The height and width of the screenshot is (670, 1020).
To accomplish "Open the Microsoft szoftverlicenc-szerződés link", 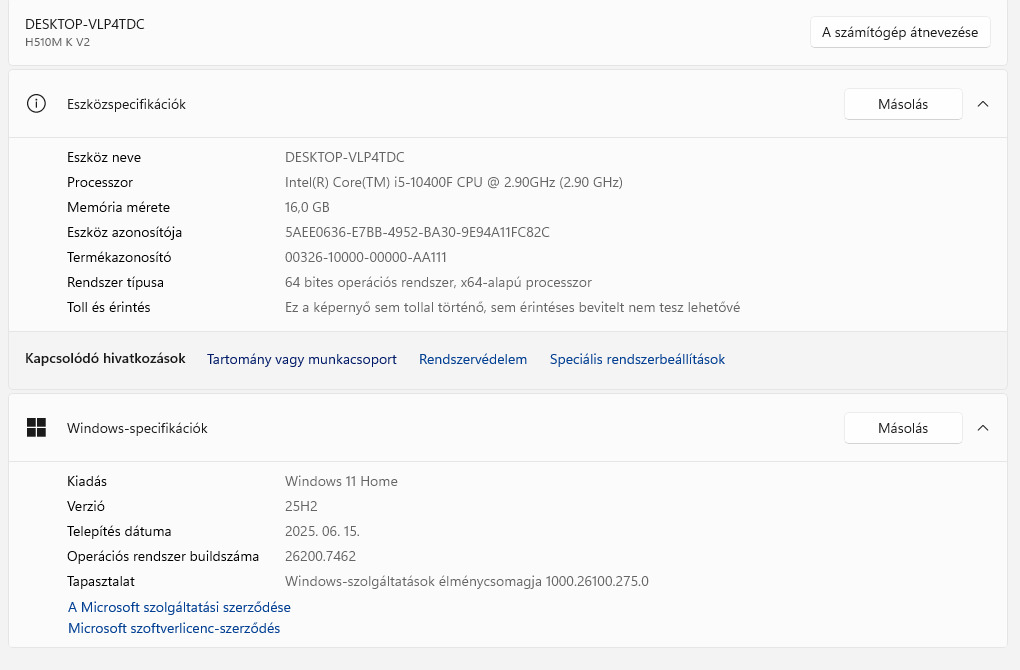I will [174, 628].
